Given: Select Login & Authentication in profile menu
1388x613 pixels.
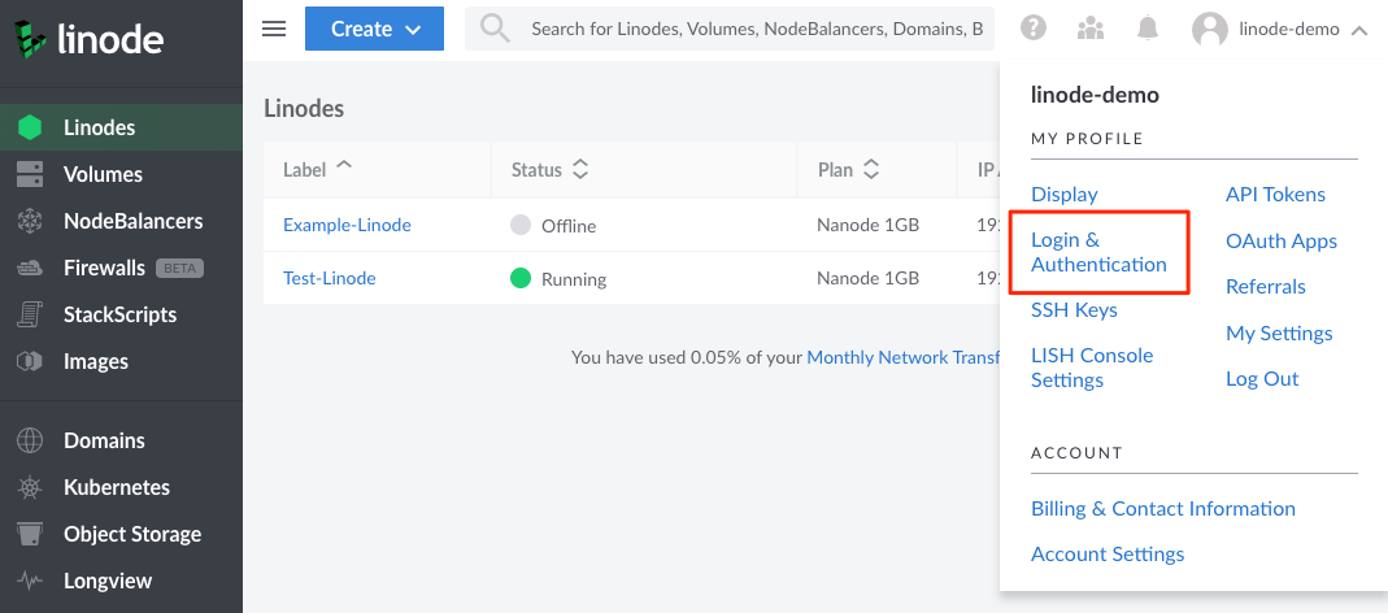Looking at the screenshot, I should [x=1098, y=252].
